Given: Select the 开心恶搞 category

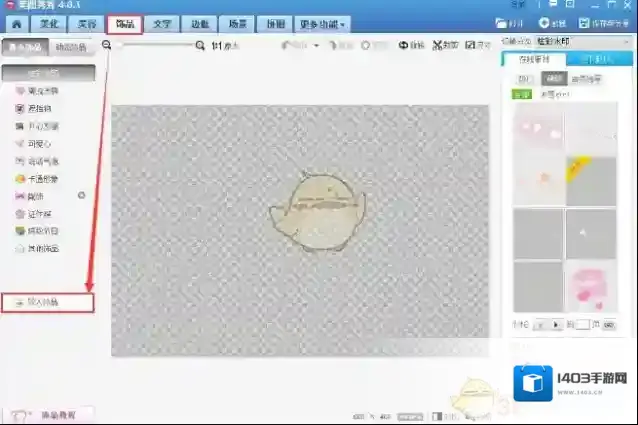Looking at the screenshot, I should pos(37,126).
